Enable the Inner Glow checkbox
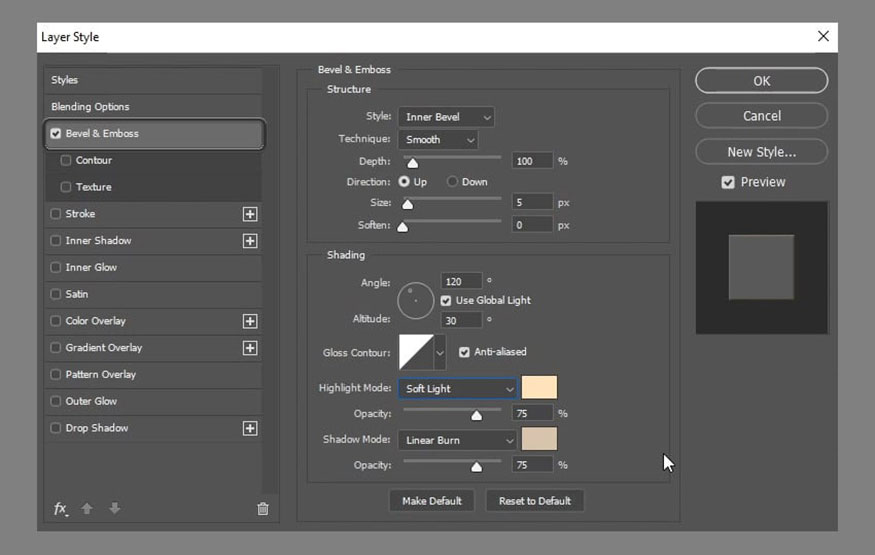 point(56,267)
